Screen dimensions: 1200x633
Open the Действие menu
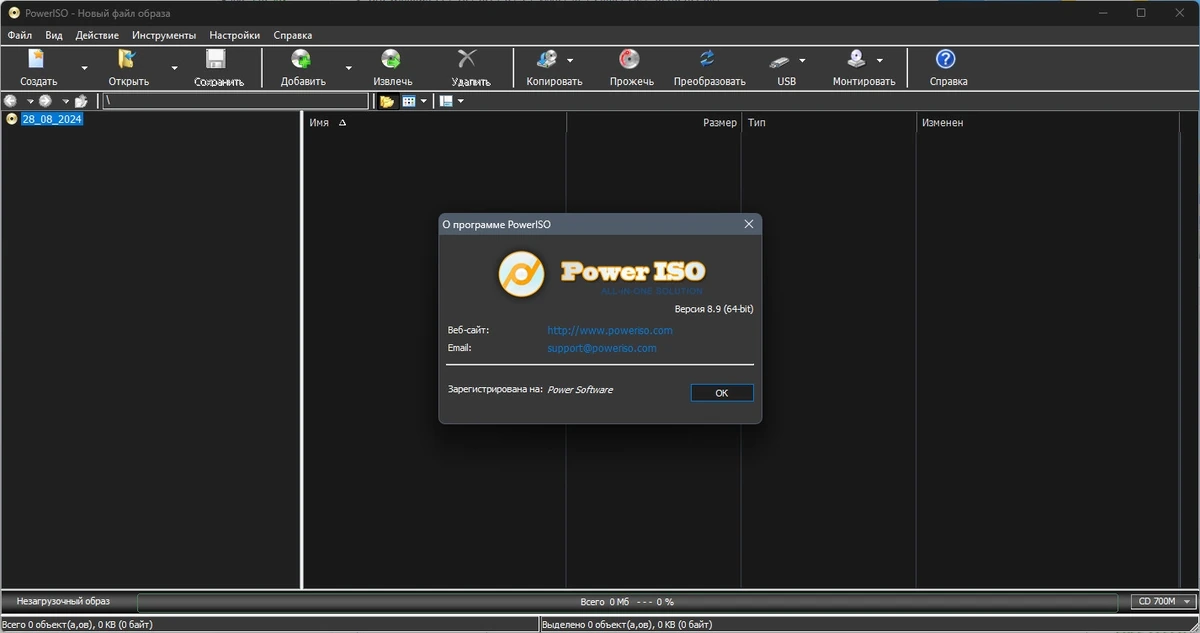(x=97, y=35)
